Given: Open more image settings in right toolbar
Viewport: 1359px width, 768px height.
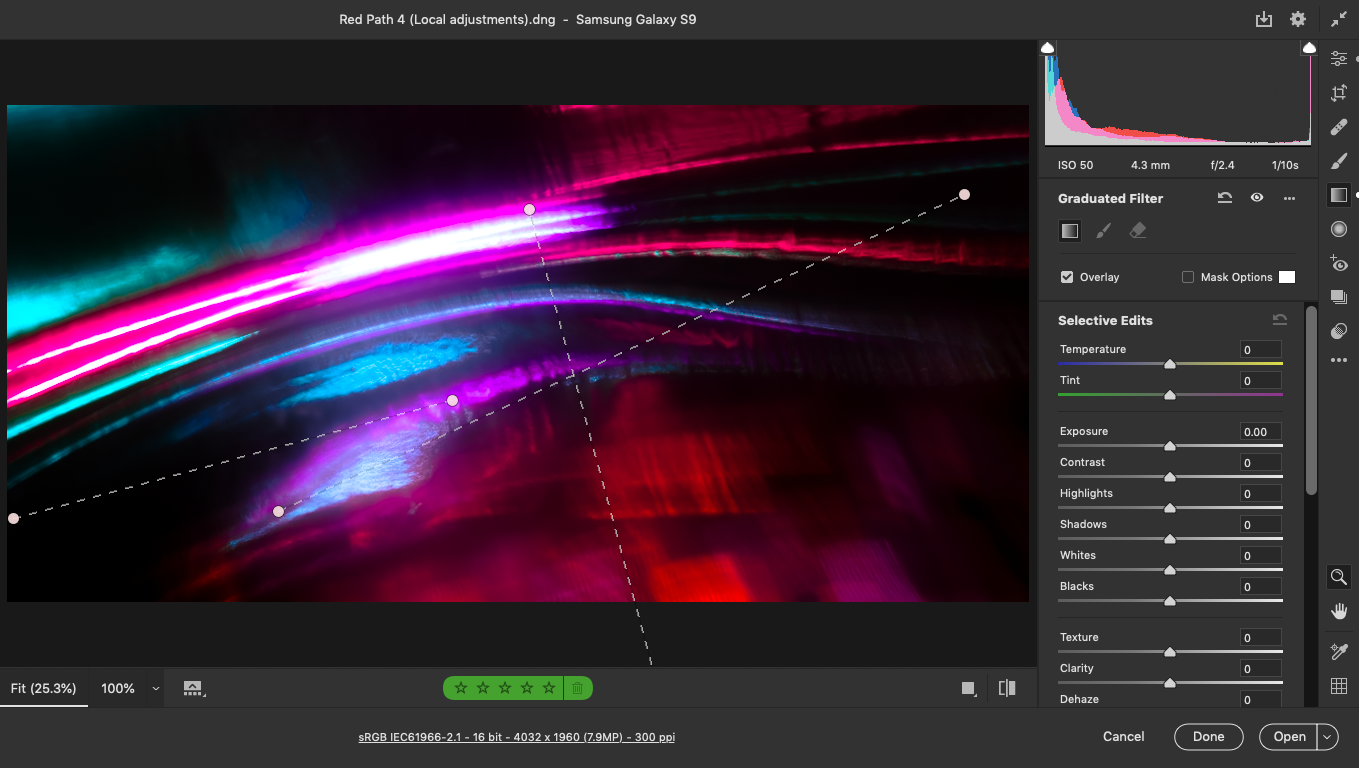Looking at the screenshot, I should point(1339,360).
